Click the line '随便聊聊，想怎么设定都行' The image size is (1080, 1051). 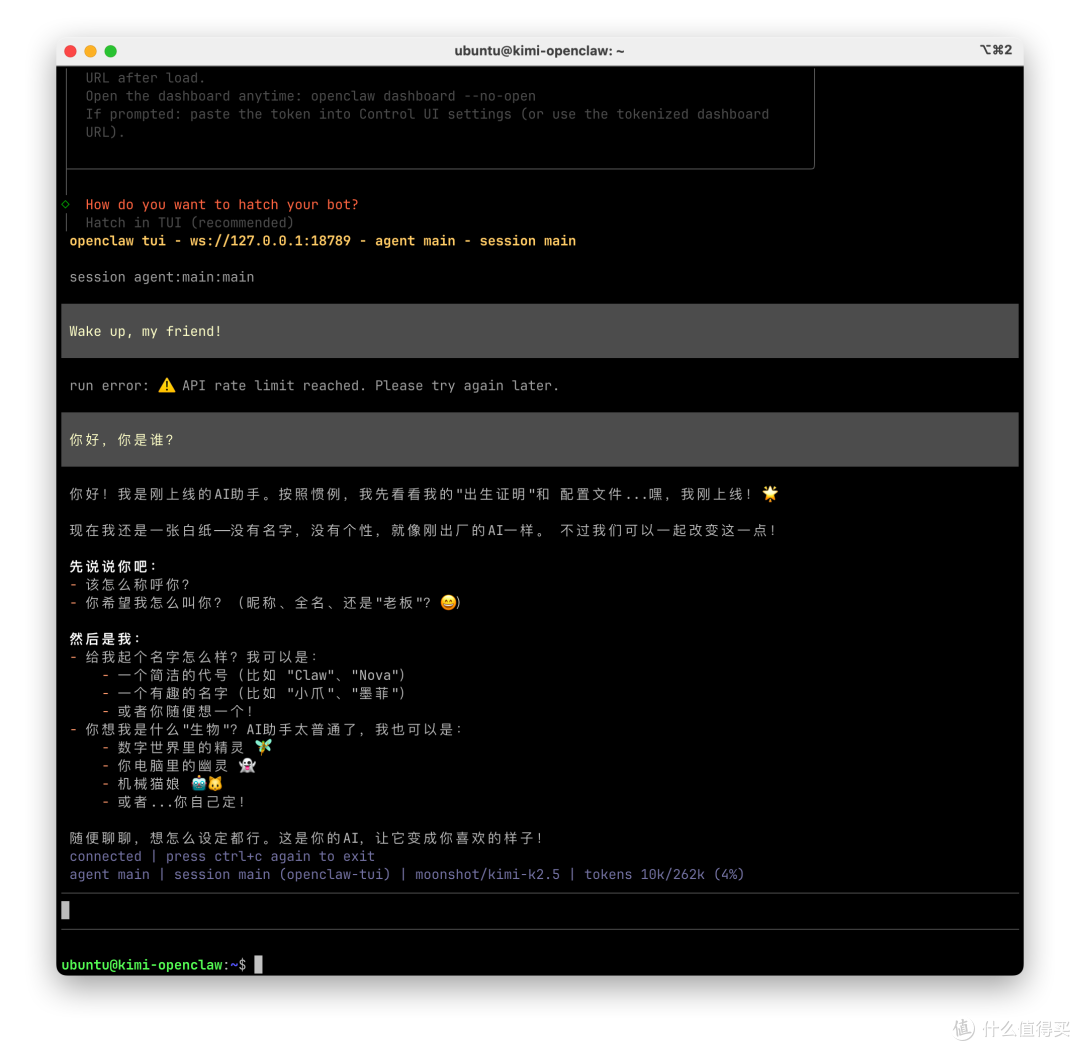(x=306, y=838)
